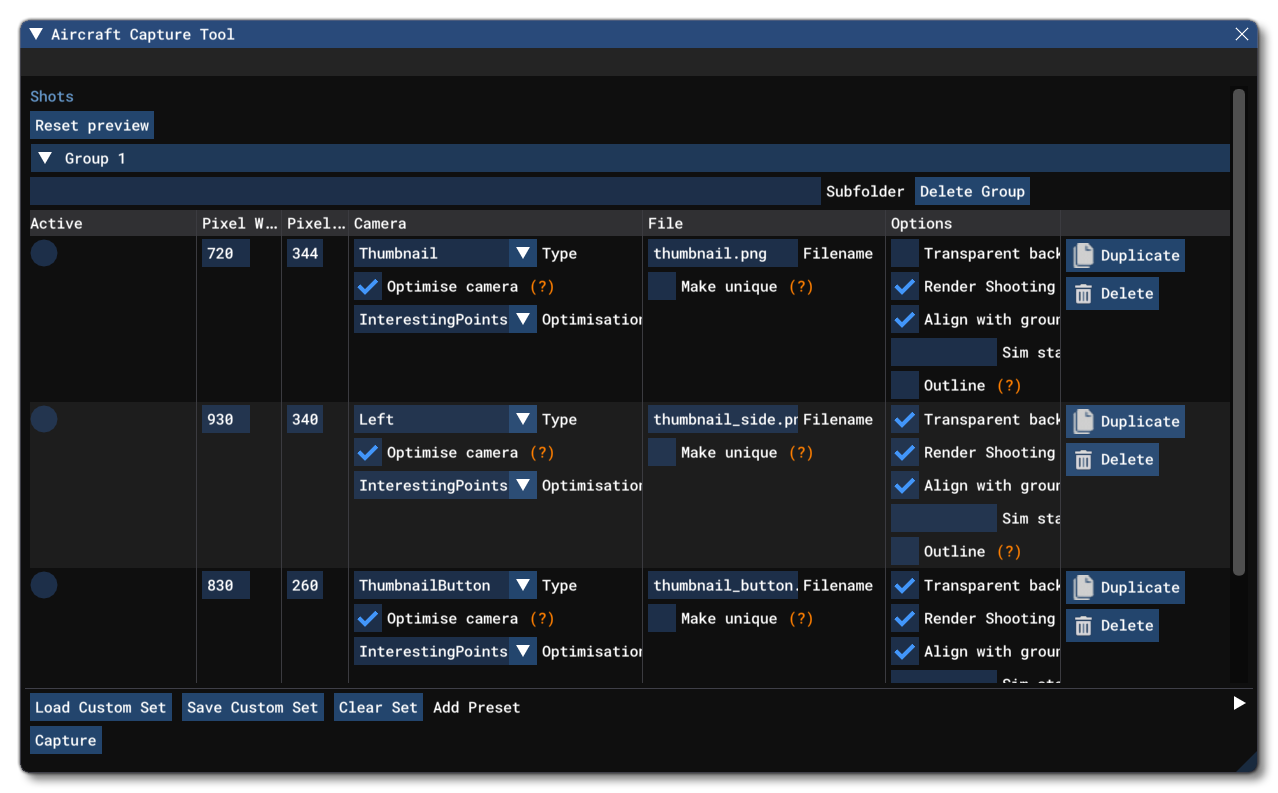The height and width of the screenshot is (793, 1278).
Task: Collapse the Group 1 section
Action: point(45,159)
